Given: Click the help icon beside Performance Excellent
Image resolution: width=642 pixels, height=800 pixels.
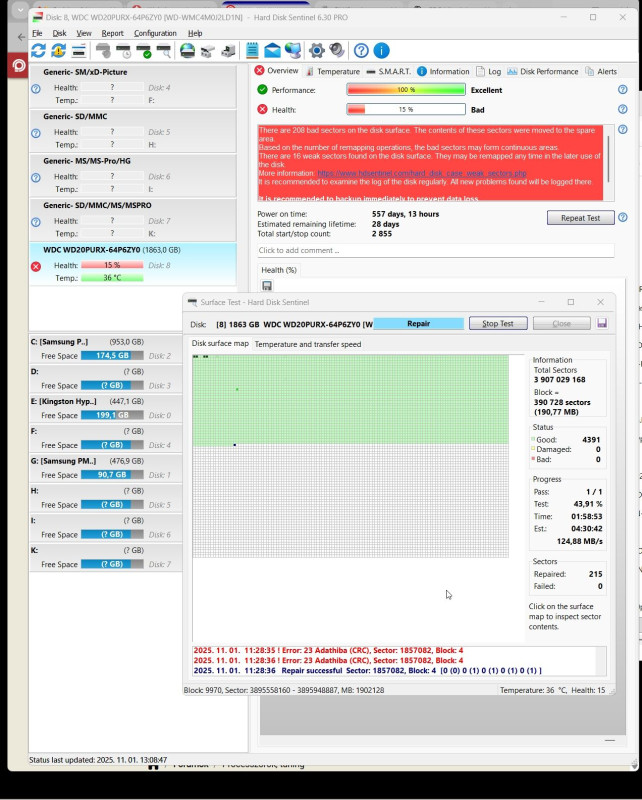Looking at the screenshot, I should tap(623, 89).
